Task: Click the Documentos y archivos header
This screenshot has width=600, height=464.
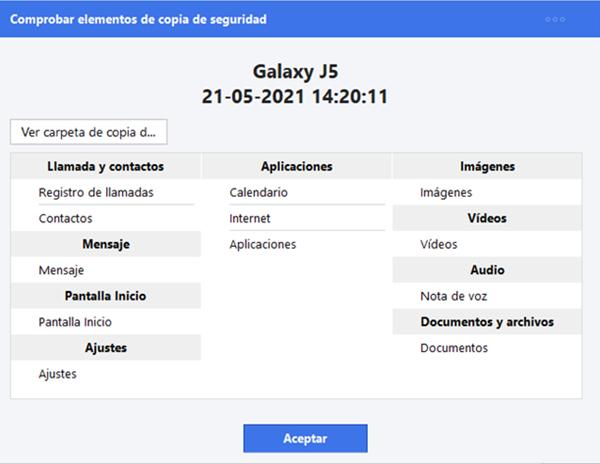Action: coord(487,322)
